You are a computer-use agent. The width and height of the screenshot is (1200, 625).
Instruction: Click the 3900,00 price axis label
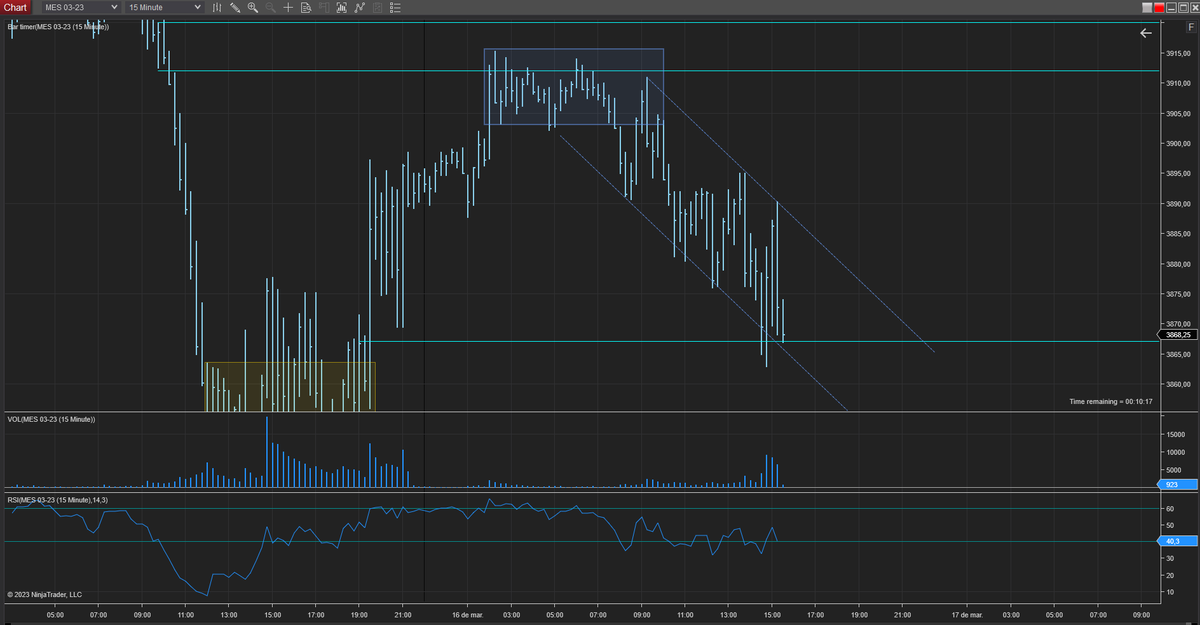[1176, 143]
